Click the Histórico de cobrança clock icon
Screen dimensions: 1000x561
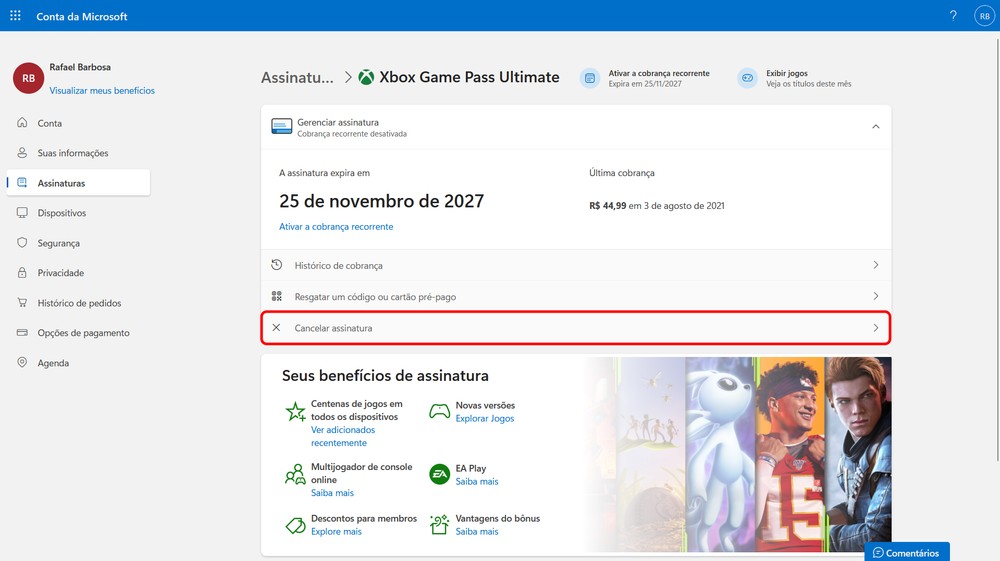[277, 265]
